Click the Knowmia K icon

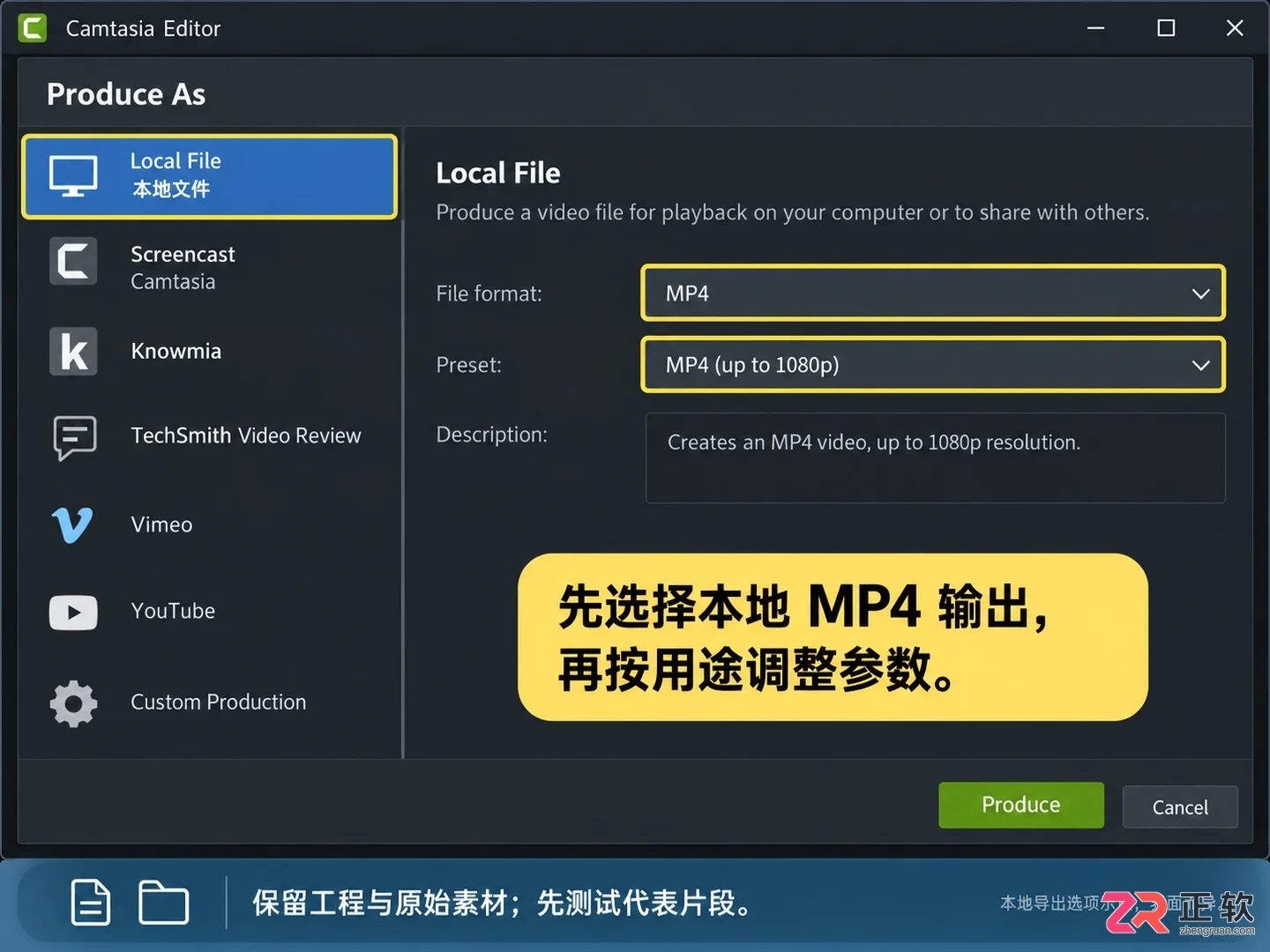point(73,351)
